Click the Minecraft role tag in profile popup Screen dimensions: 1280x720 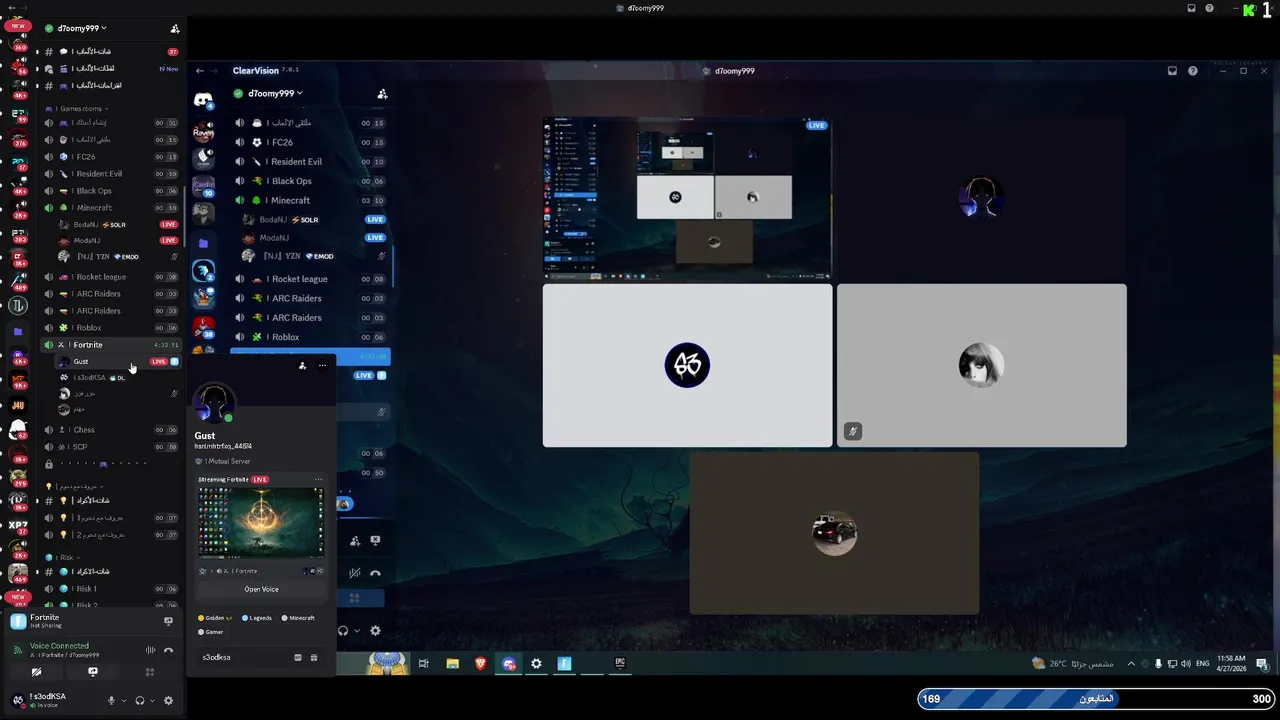(x=298, y=618)
